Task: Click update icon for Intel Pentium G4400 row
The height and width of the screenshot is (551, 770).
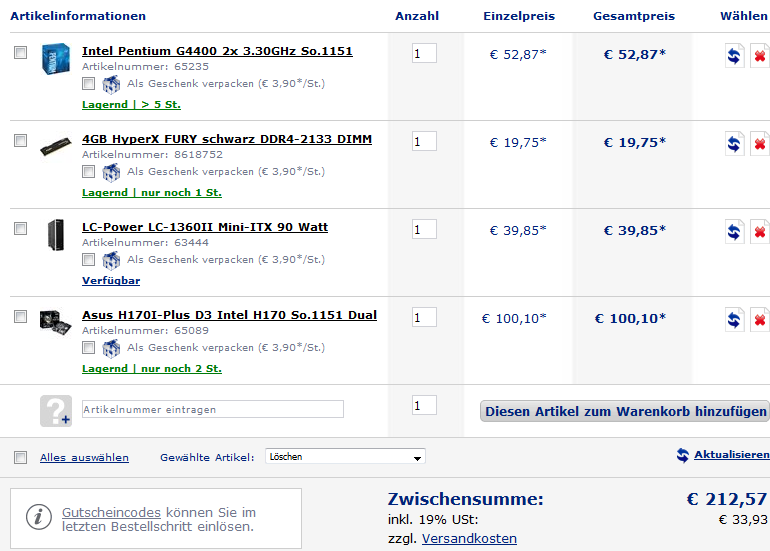Action: [735, 55]
